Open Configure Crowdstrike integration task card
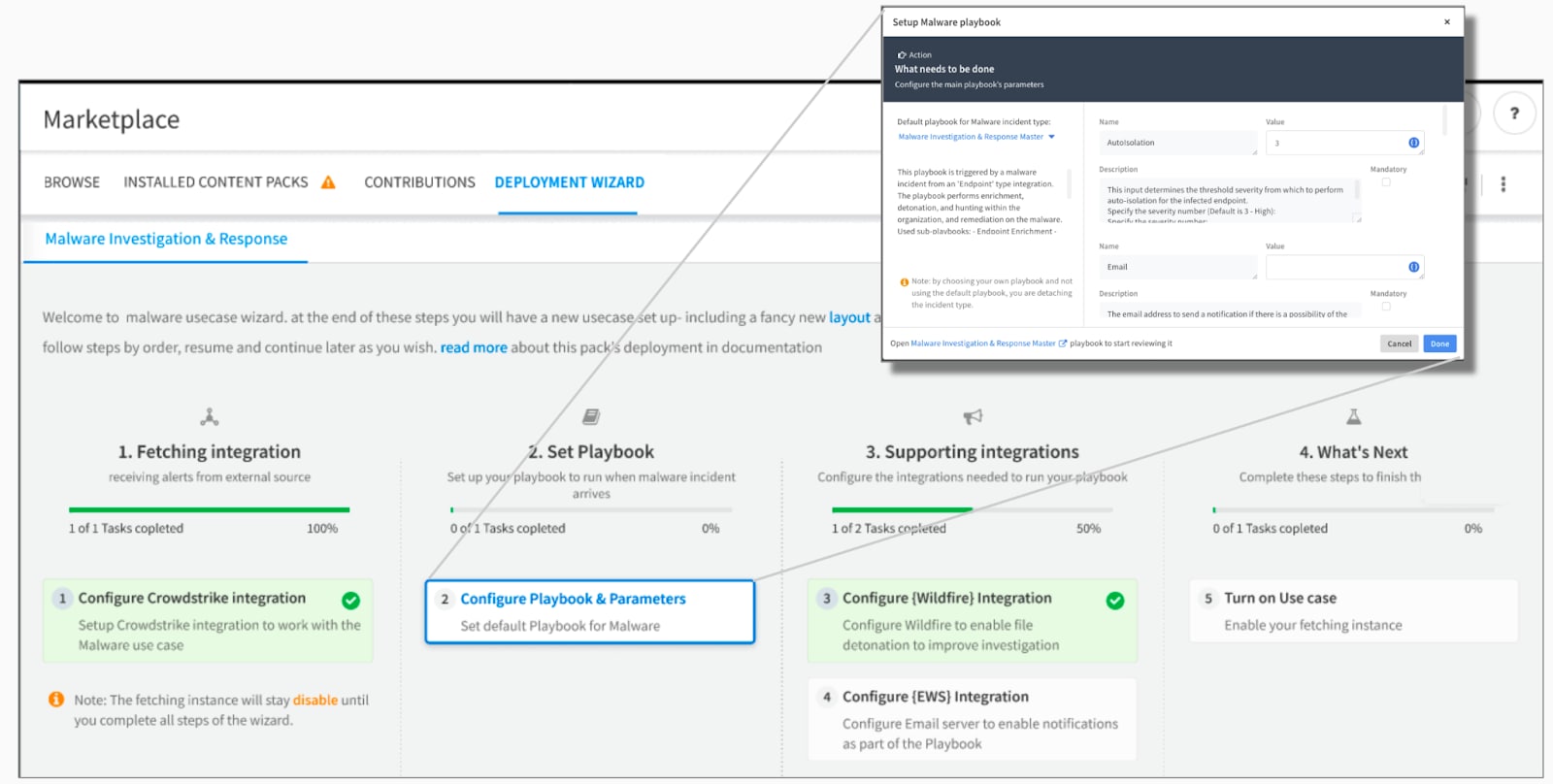 (208, 621)
